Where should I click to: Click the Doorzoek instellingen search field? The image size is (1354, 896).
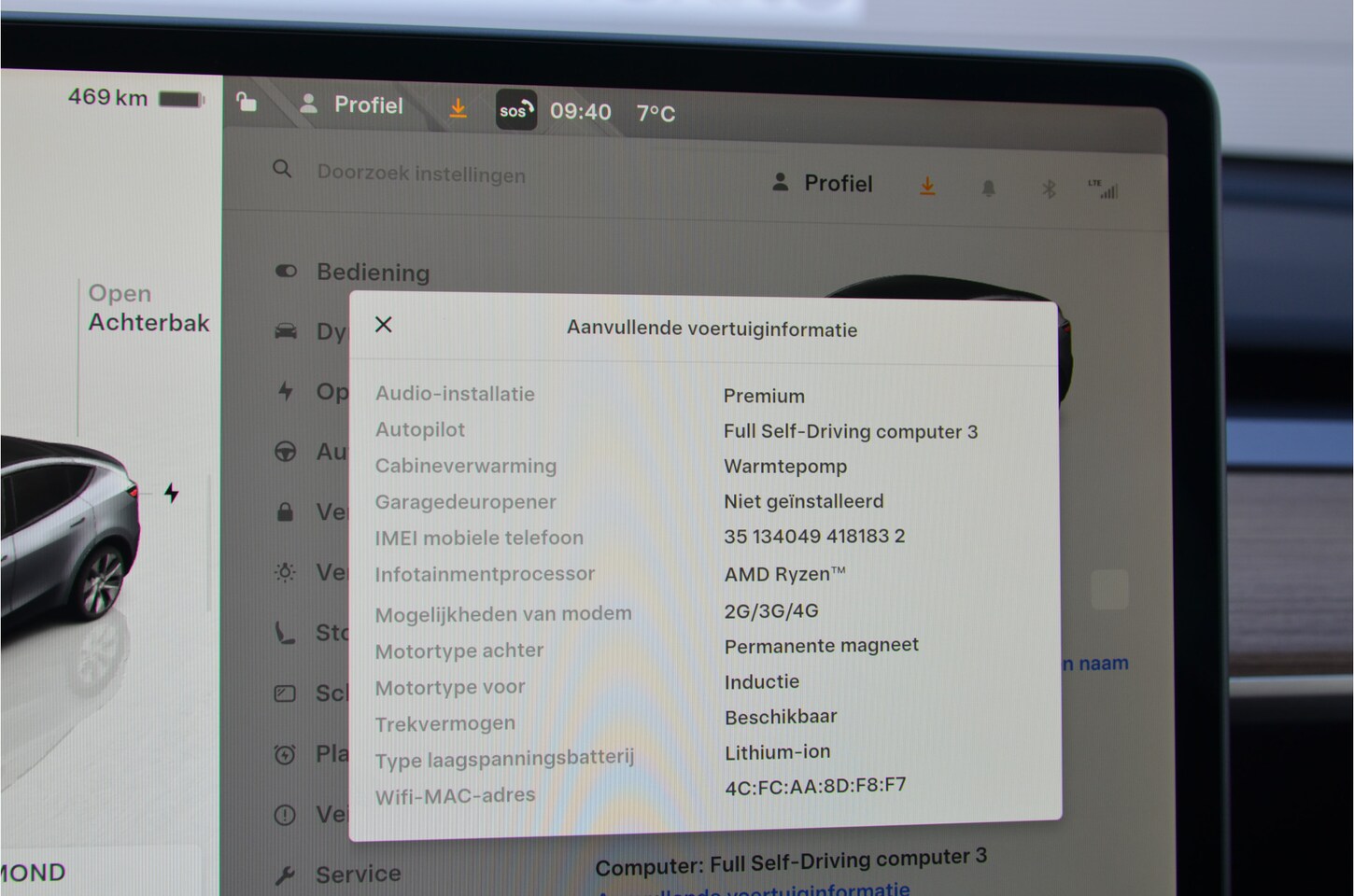[421, 175]
